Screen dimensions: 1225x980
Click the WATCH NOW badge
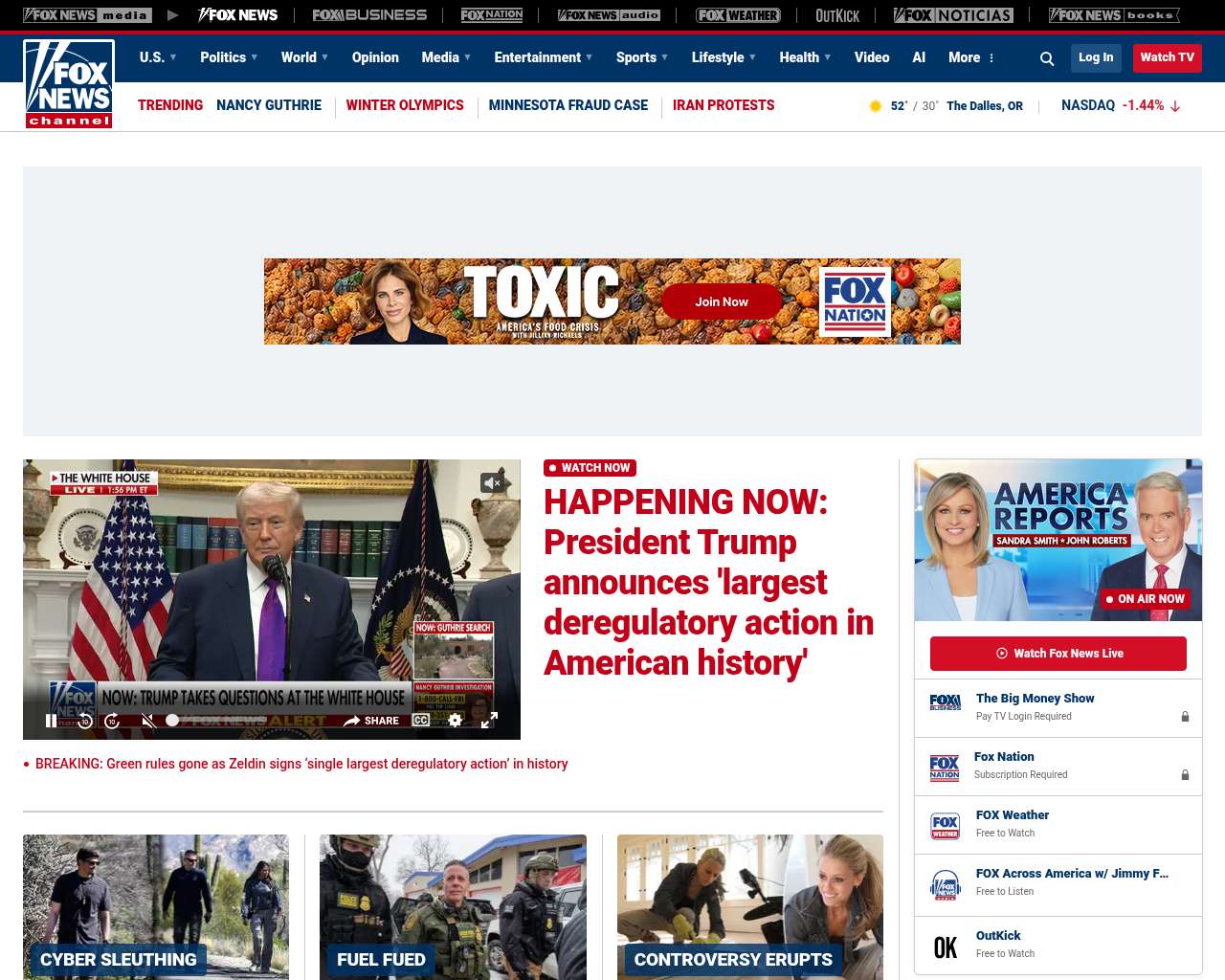pyautogui.click(x=590, y=468)
